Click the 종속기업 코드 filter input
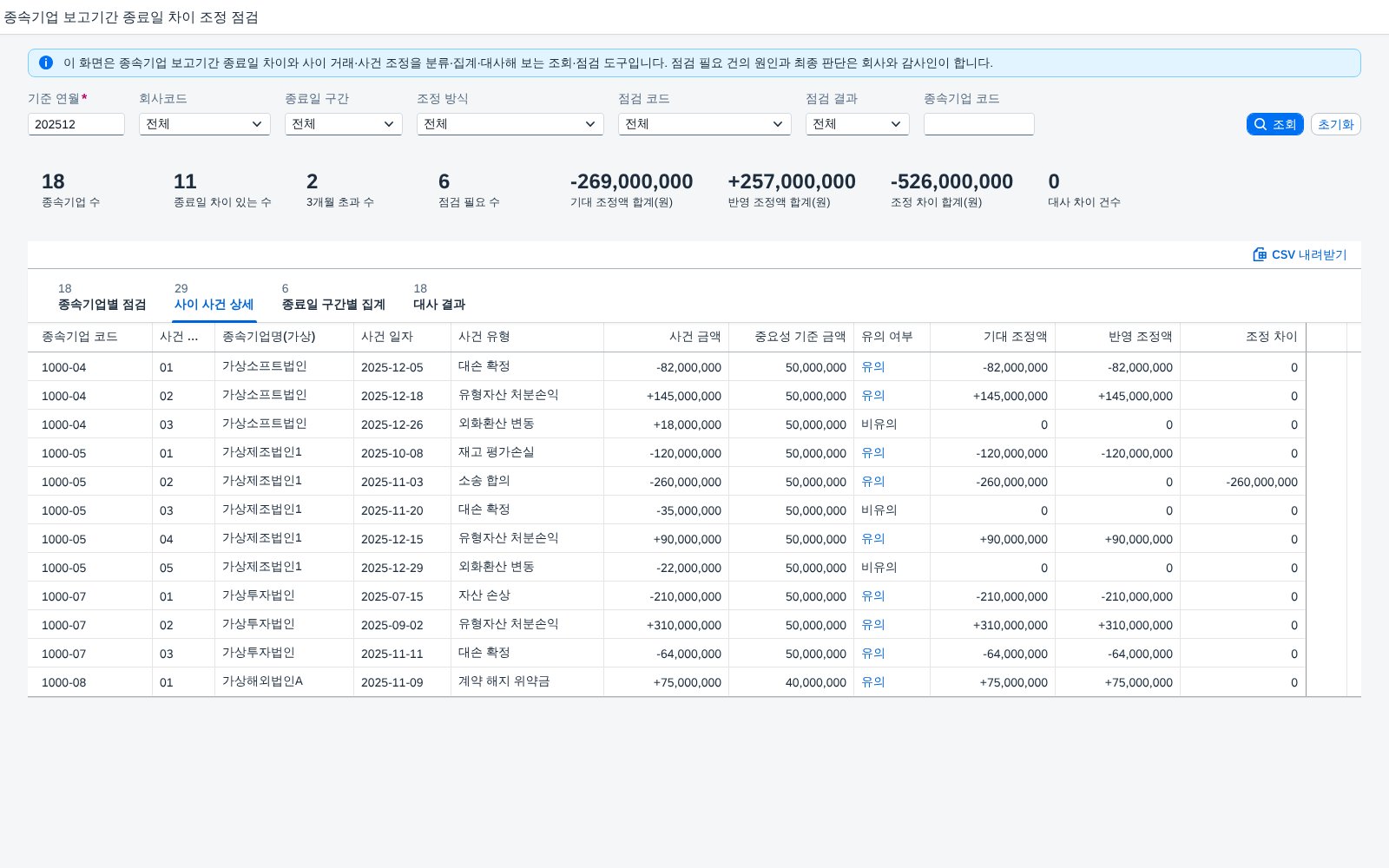The width and height of the screenshot is (1389, 868). tap(979, 124)
